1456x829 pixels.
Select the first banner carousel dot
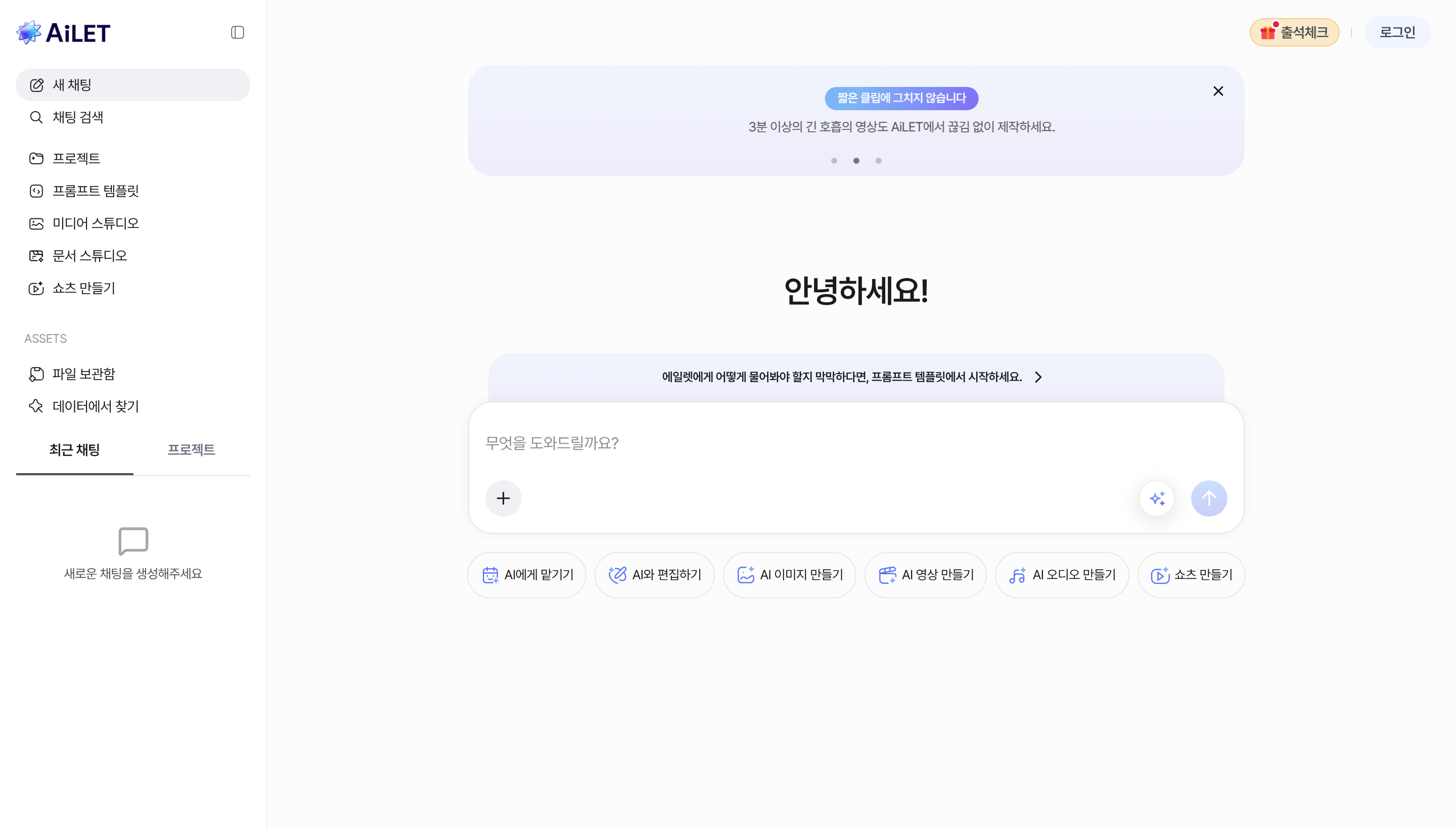click(834, 161)
